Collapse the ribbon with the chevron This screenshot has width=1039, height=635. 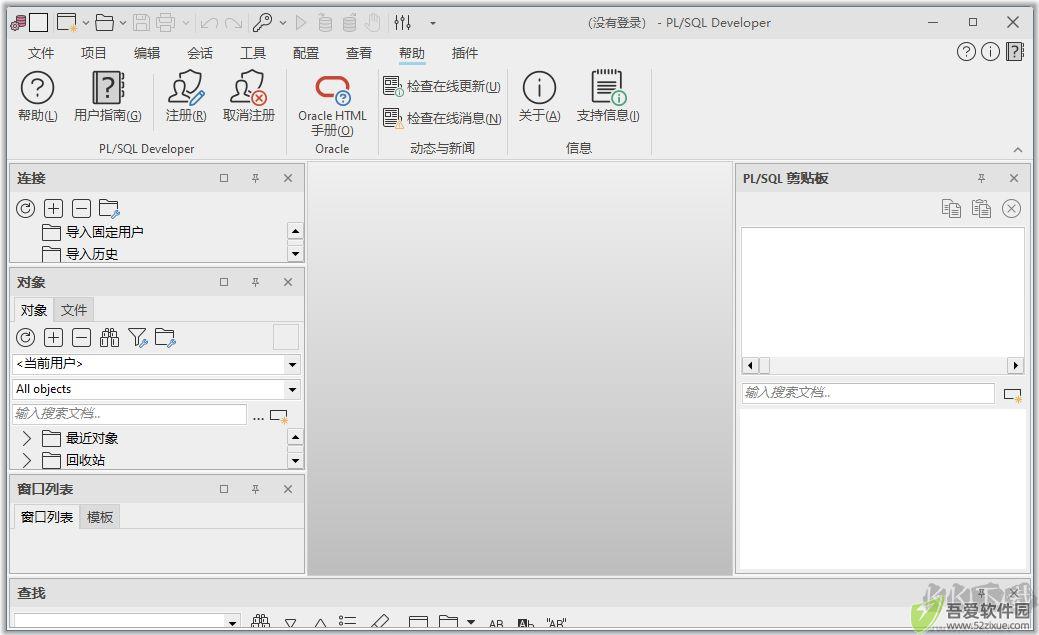pos(1018,150)
